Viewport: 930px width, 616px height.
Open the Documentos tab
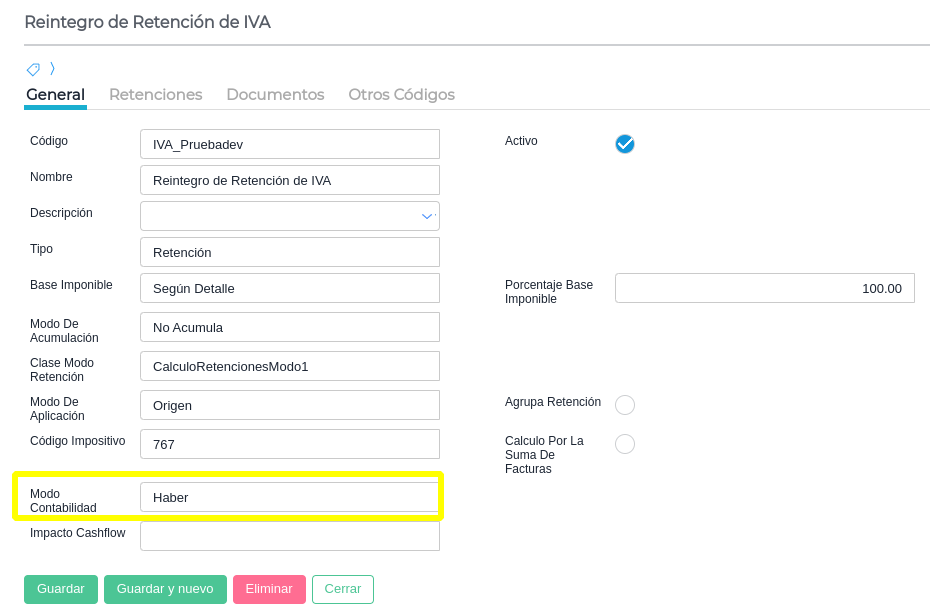275,95
